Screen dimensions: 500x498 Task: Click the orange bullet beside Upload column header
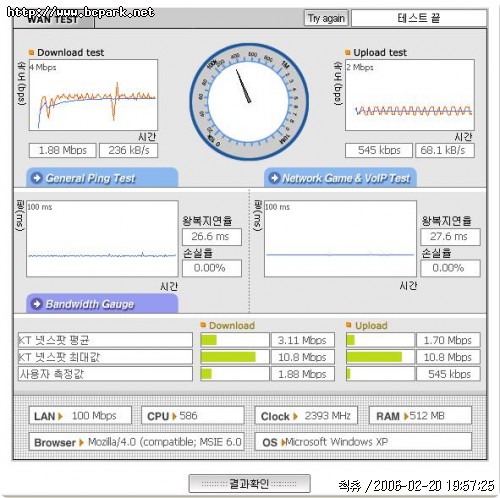349,325
